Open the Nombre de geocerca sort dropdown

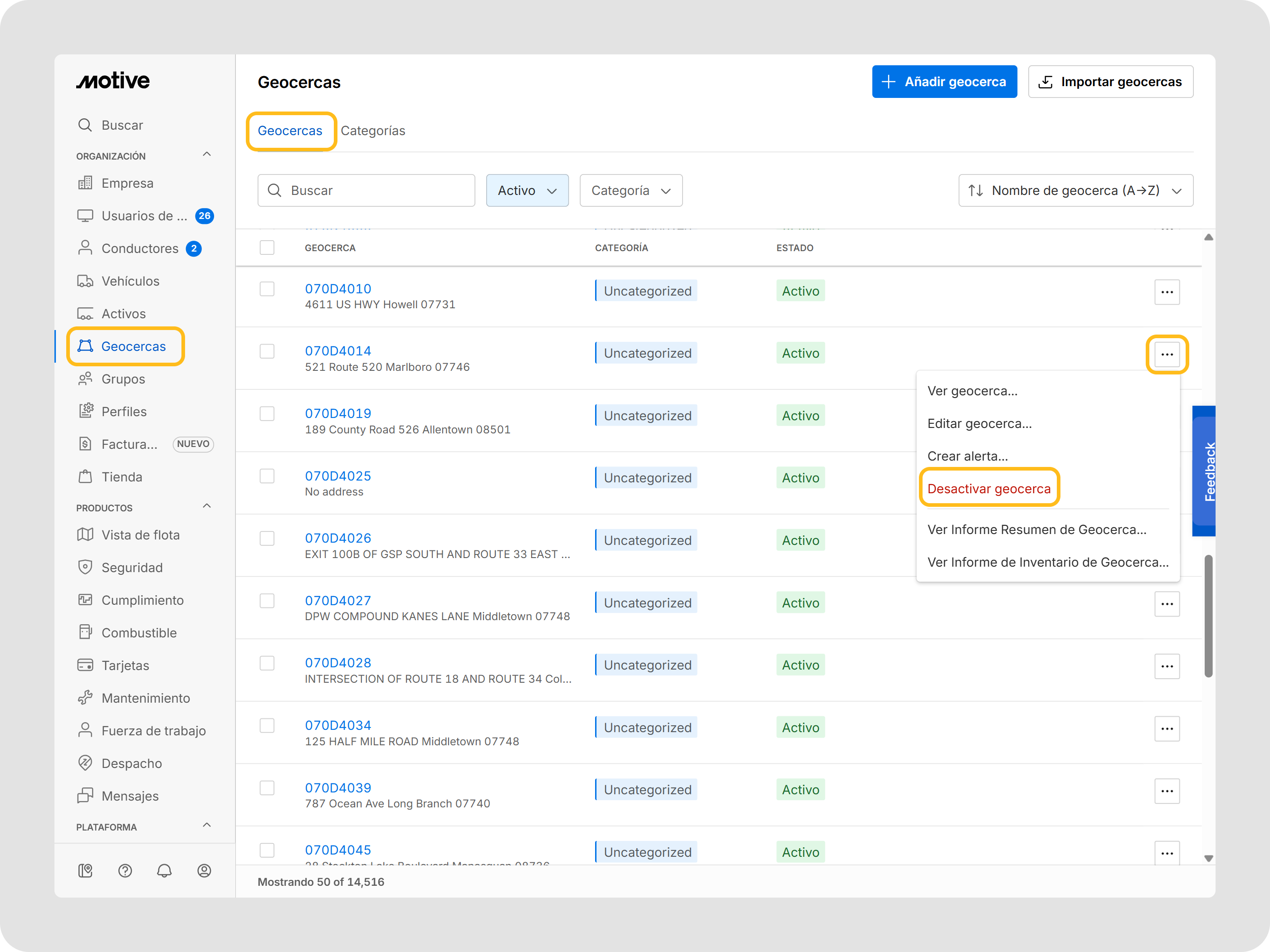[x=1075, y=190]
